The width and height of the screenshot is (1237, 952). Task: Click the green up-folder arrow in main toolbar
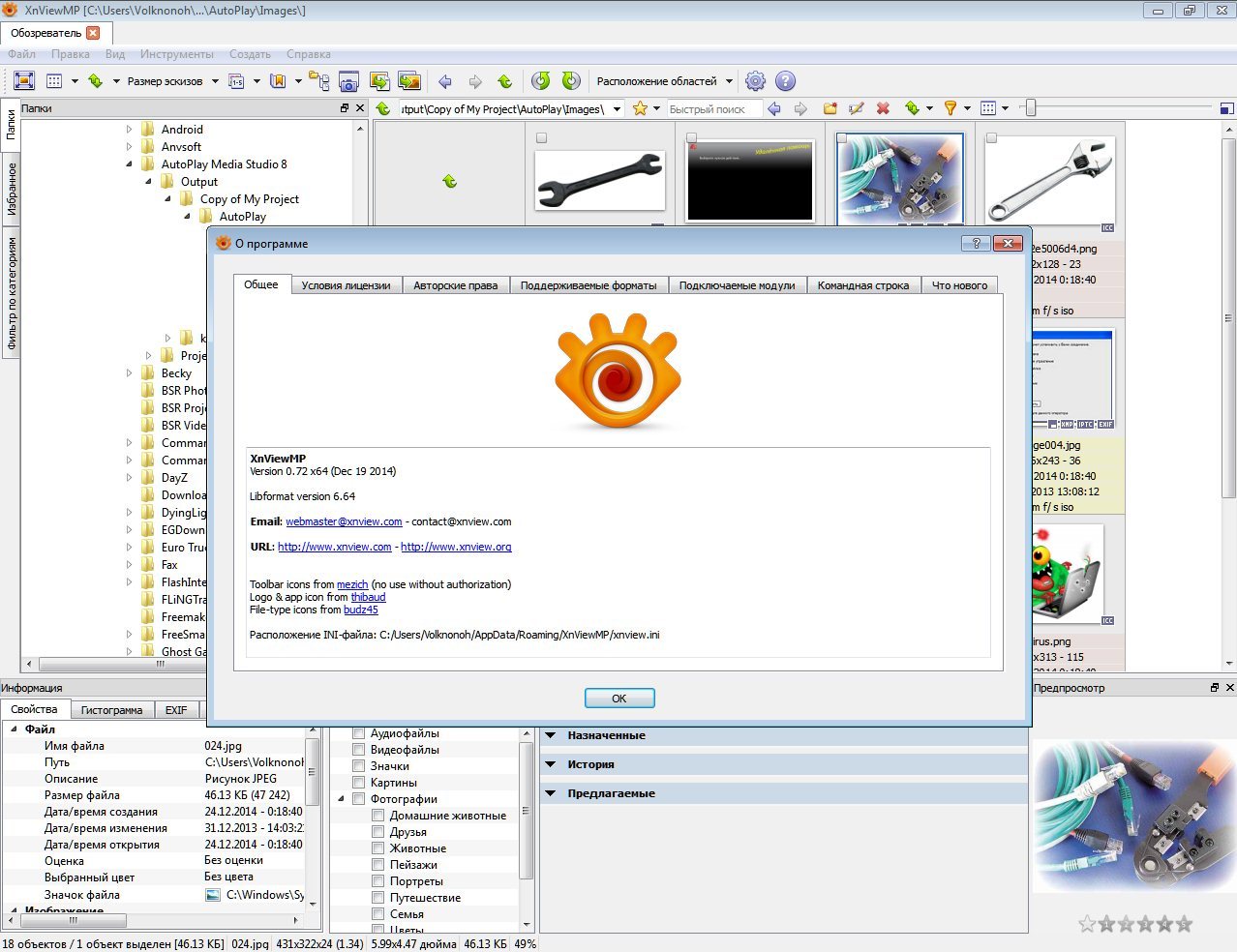pos(504,81)
